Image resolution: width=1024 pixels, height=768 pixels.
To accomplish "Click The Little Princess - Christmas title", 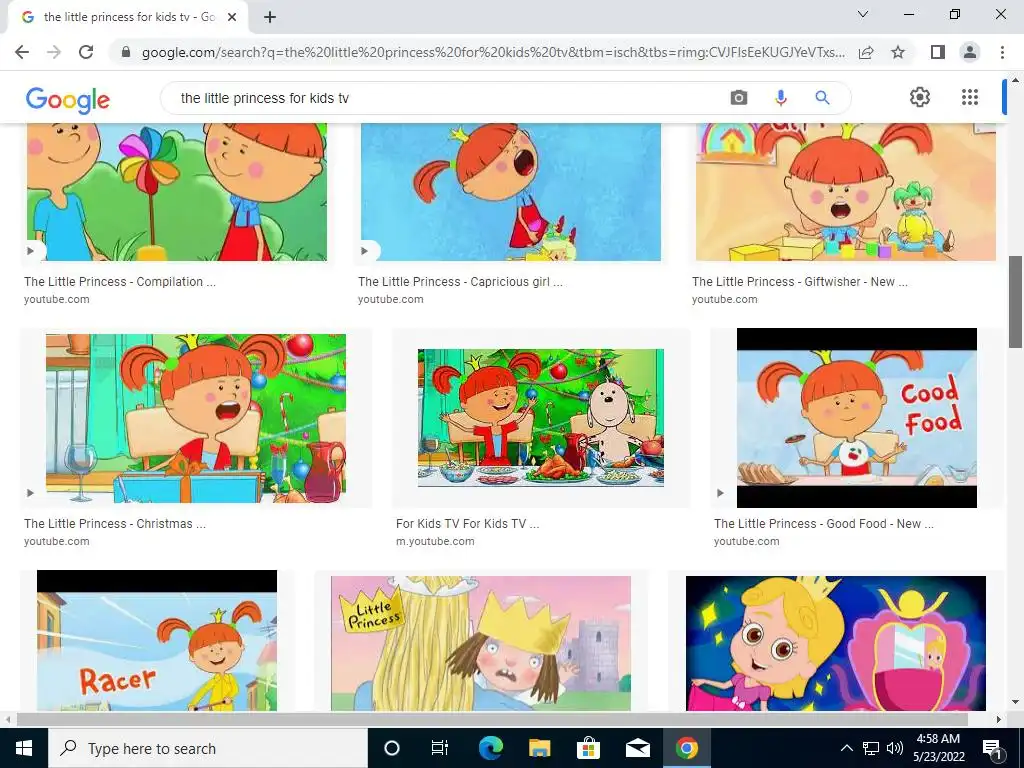I will pyautogui.click(x=115, y=524).
